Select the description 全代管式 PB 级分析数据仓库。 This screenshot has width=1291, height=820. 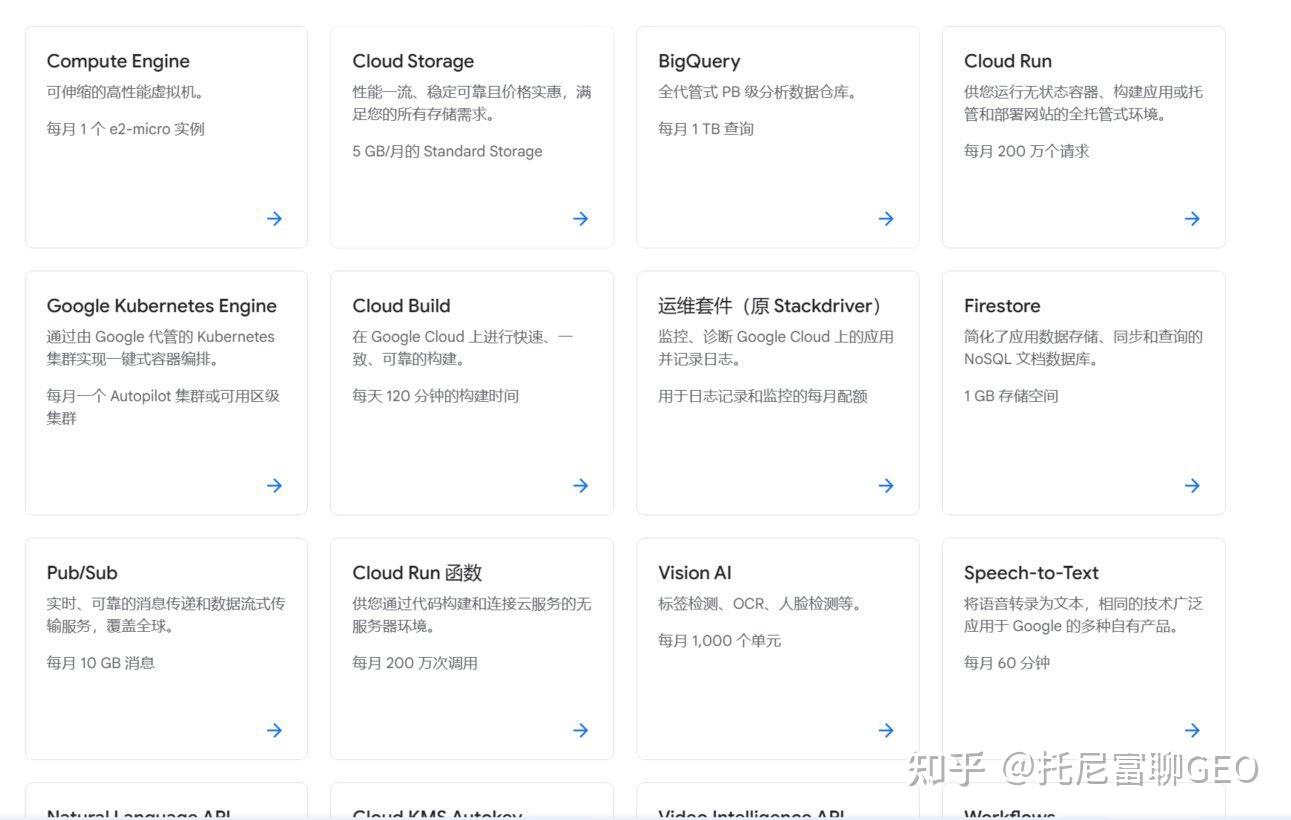tap(758, 92)
